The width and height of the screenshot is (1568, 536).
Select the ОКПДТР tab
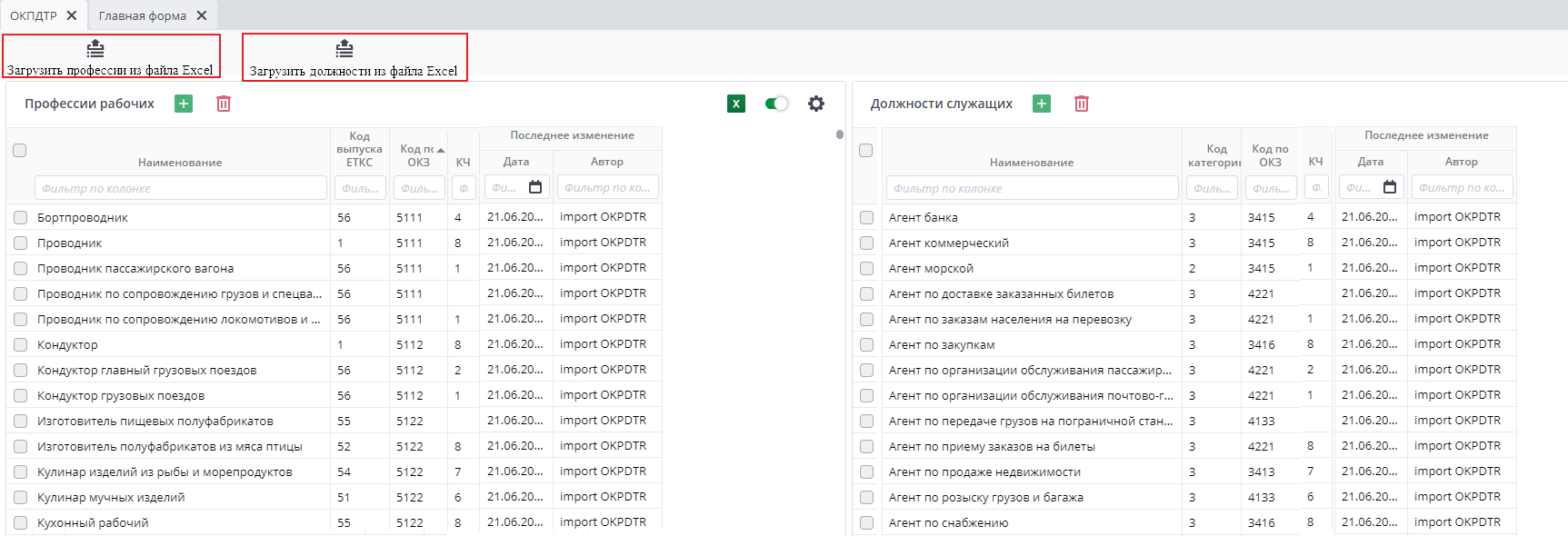tap(34, 15)
